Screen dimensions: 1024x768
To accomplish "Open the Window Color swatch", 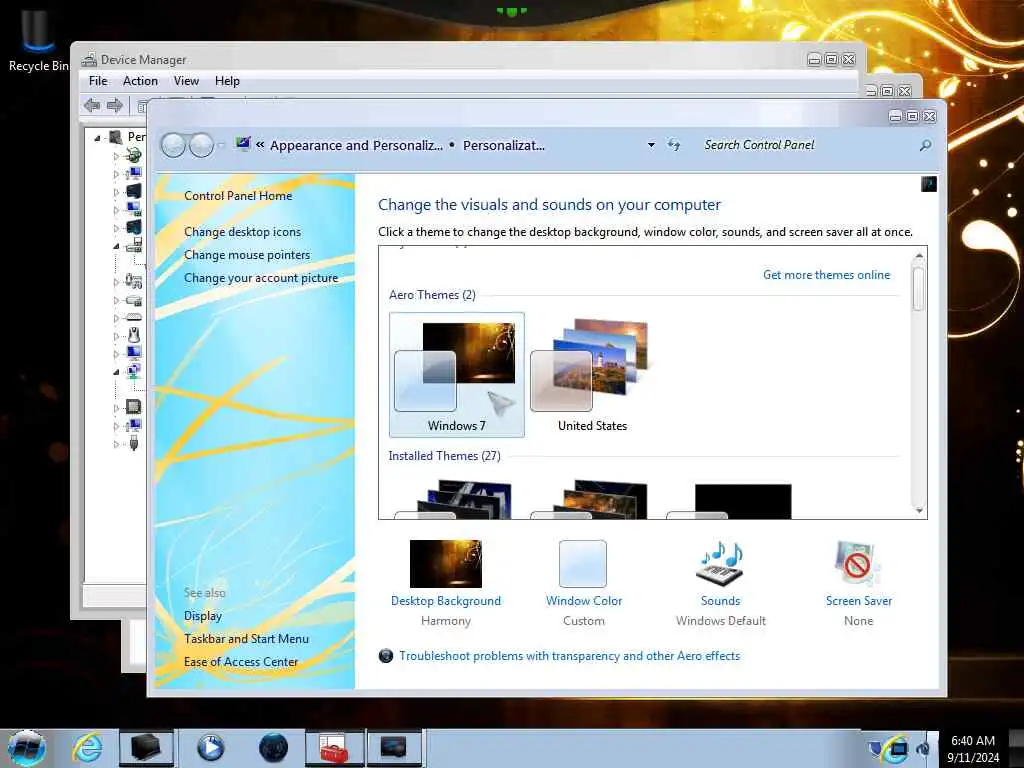I will (583, 564).
